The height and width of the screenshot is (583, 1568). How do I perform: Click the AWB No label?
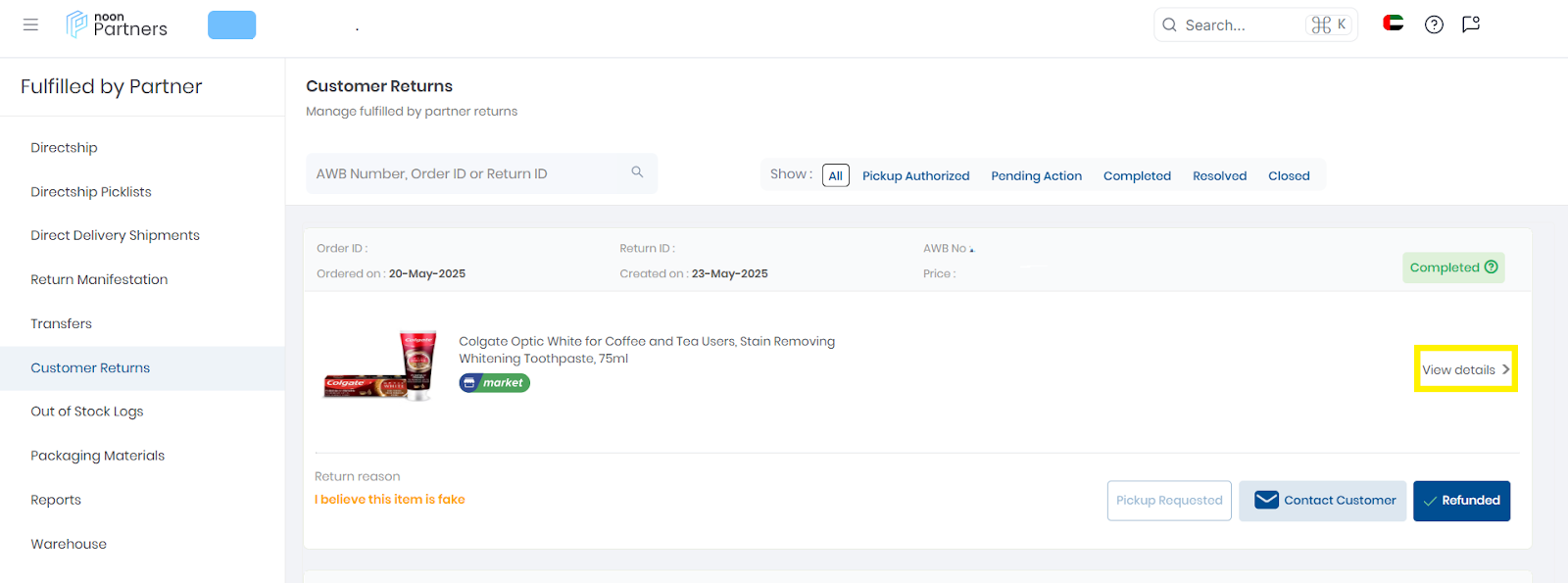pos(947,249)
